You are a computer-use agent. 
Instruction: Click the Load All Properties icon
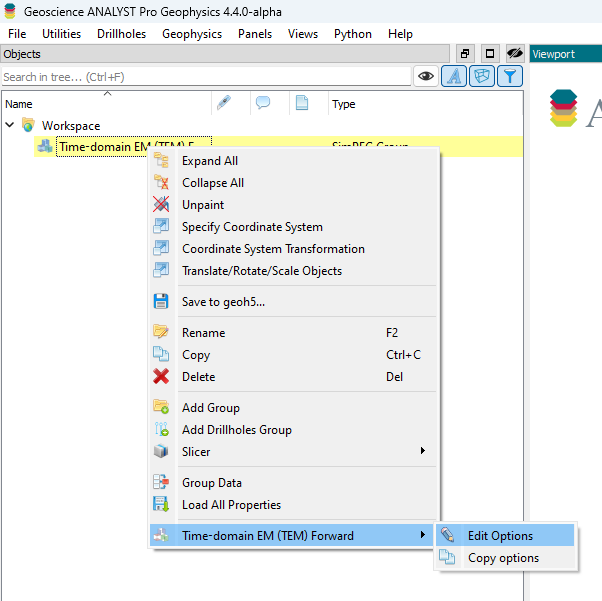point(161,504)
